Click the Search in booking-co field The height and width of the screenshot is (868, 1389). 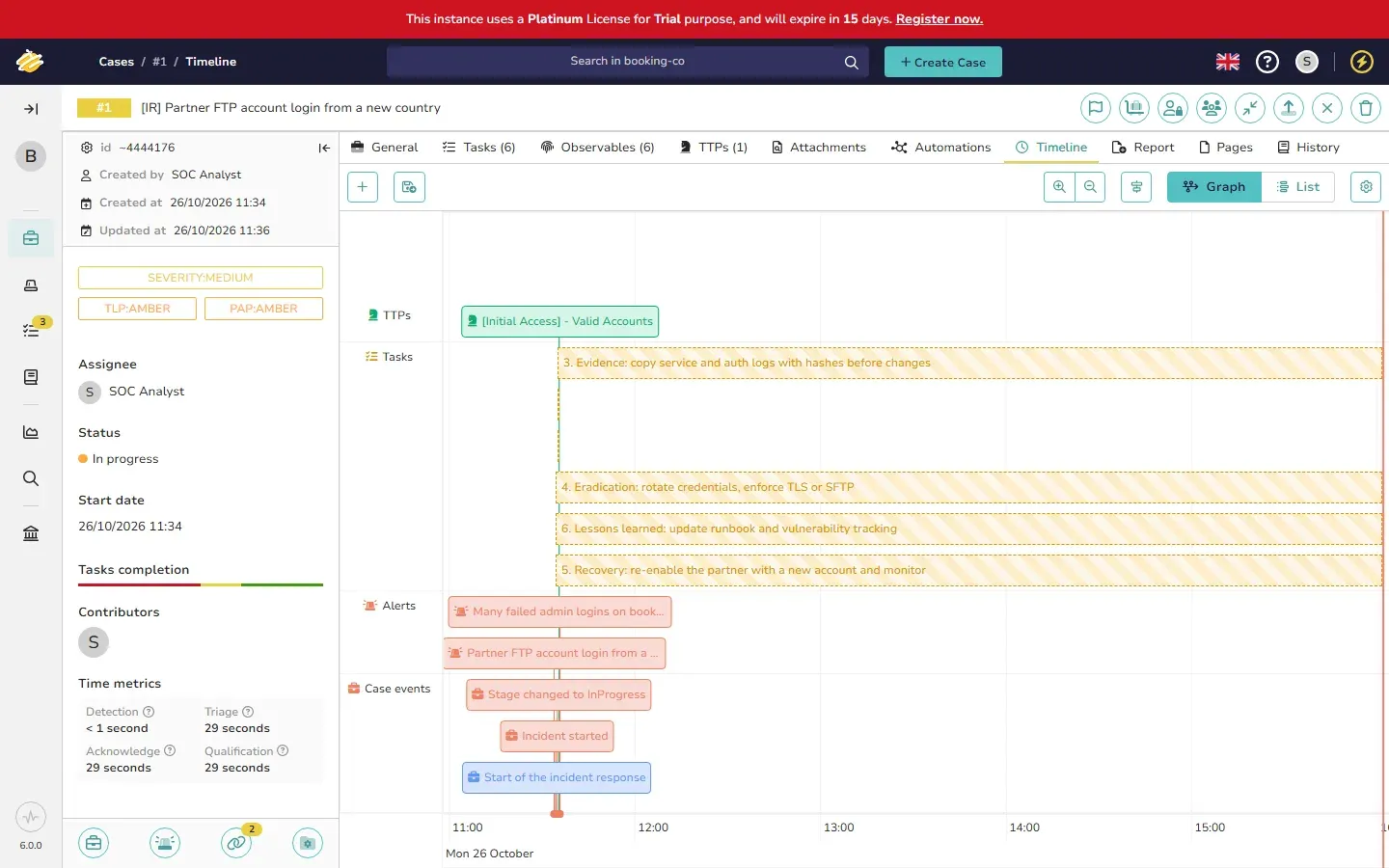click(x=627, y=62)
